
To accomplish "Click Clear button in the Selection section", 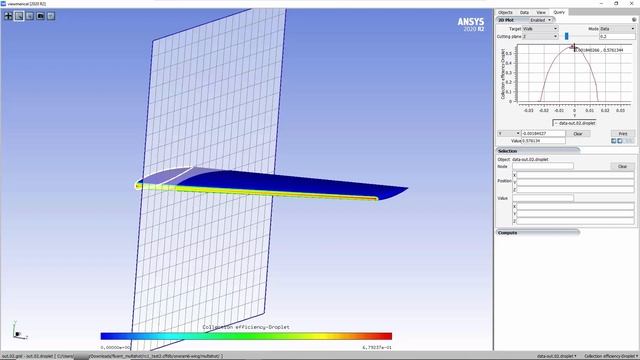I will (622, 167).
